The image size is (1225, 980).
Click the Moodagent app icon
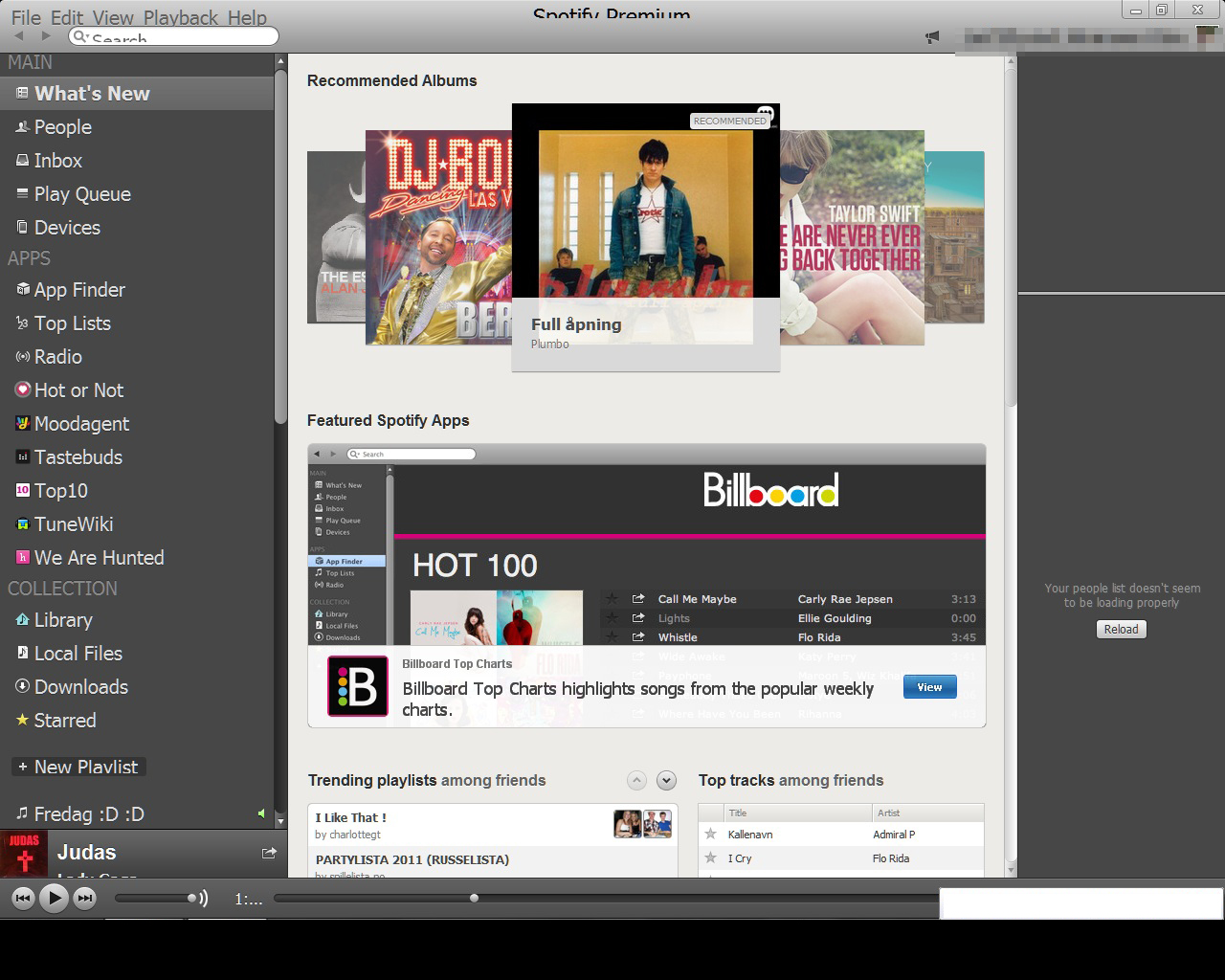pos(23,423)
